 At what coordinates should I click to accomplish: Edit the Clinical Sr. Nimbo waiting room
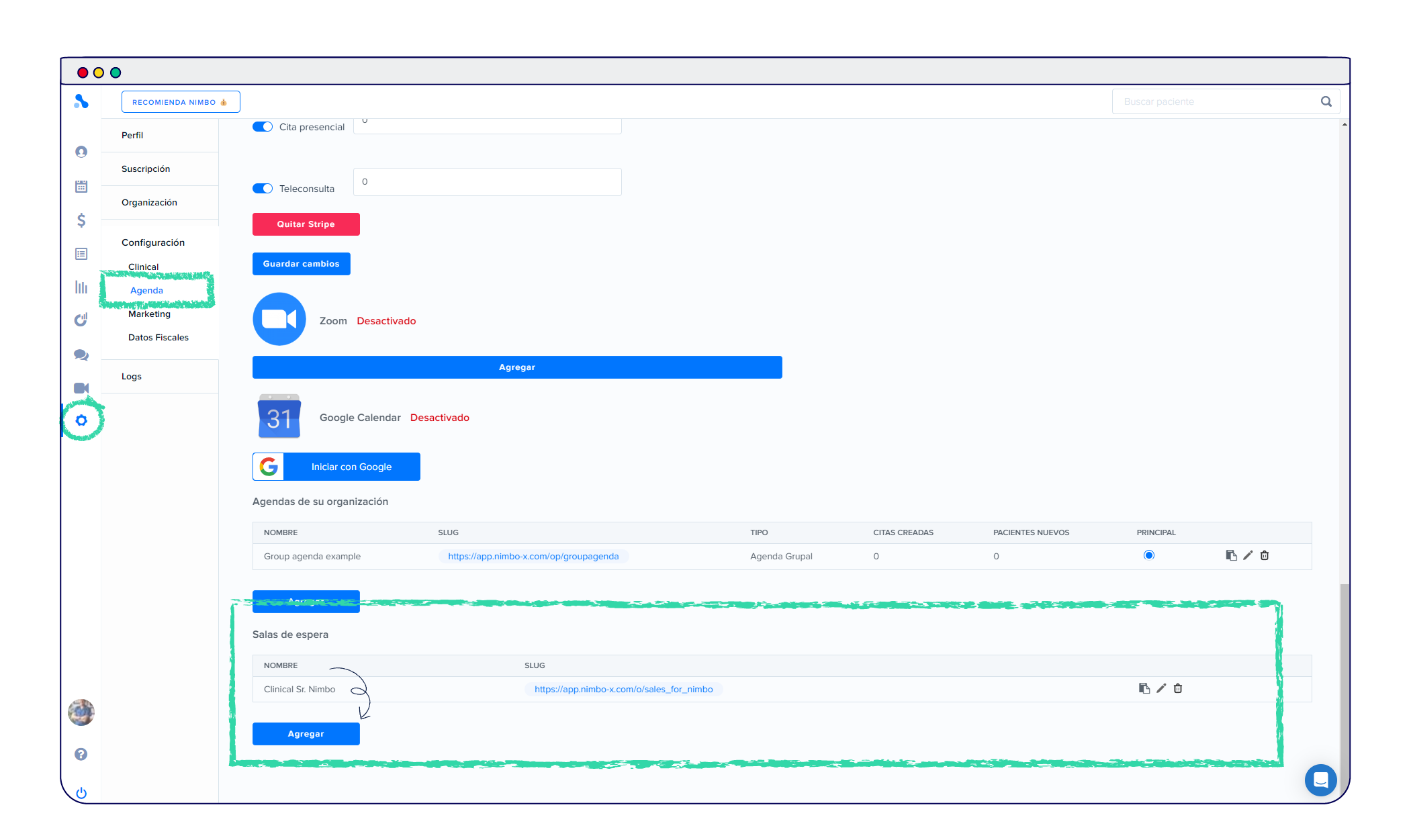pyautogui.click(x=1161, y=688)
